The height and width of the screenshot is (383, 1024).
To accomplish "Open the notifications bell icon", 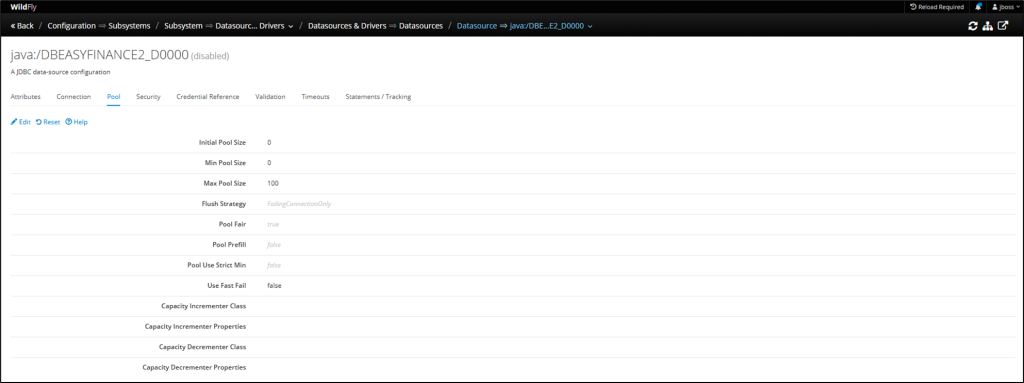I will click(x=978, y=7).
